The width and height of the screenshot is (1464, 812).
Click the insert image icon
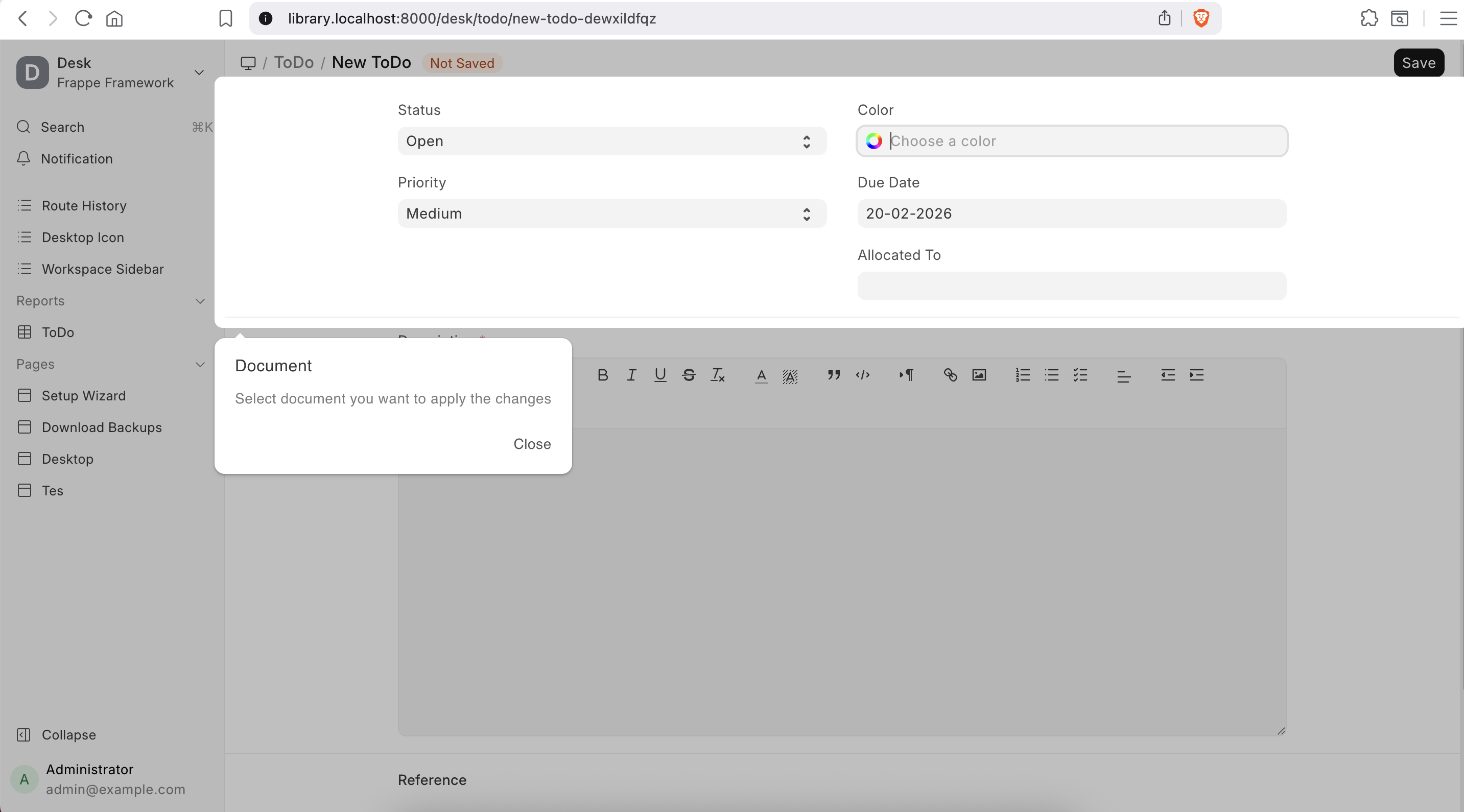979,375
